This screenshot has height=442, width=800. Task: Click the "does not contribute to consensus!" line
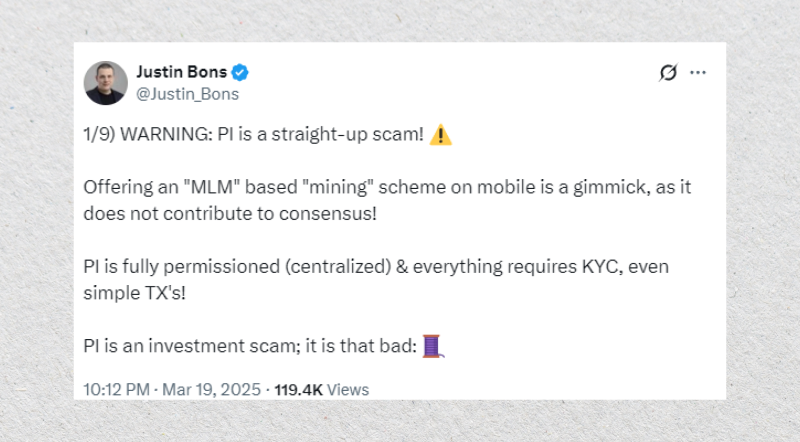pos(230,213)
